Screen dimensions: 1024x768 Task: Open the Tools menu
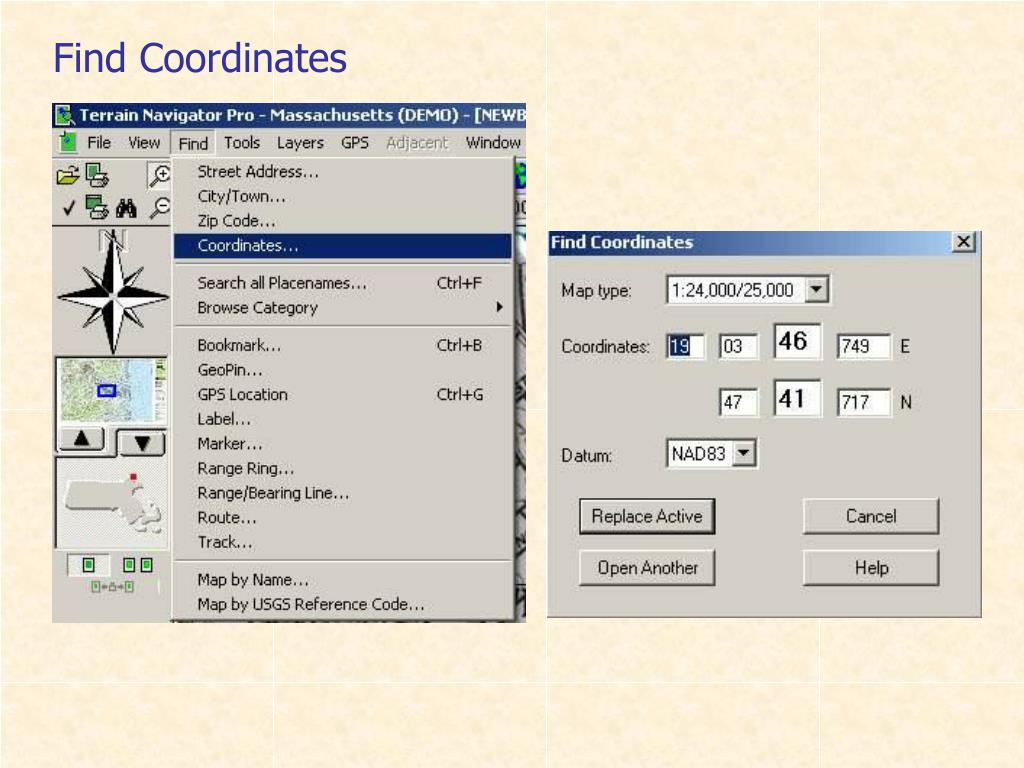[x=242, y=142]
